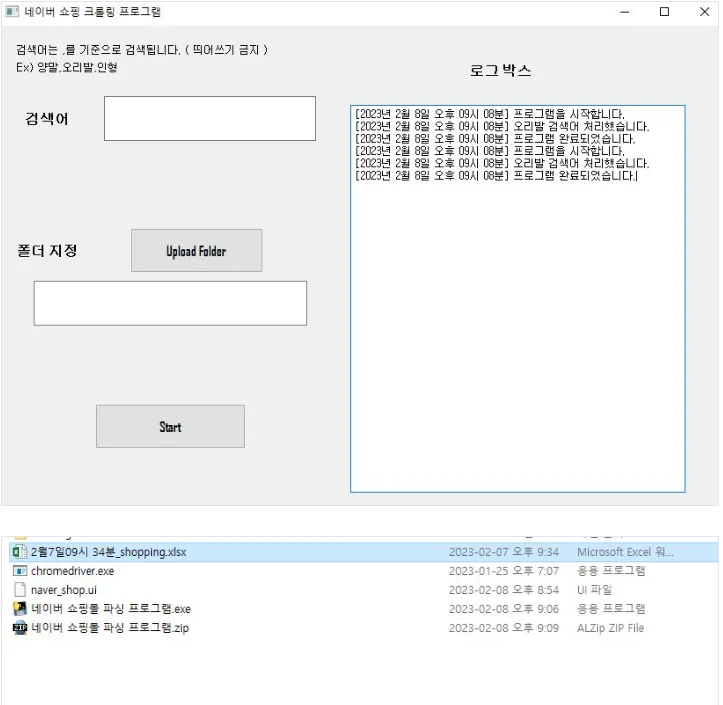Select the 네이버 쇼핑몰 파싱 프로그램.zip ALZip icon

20,628
